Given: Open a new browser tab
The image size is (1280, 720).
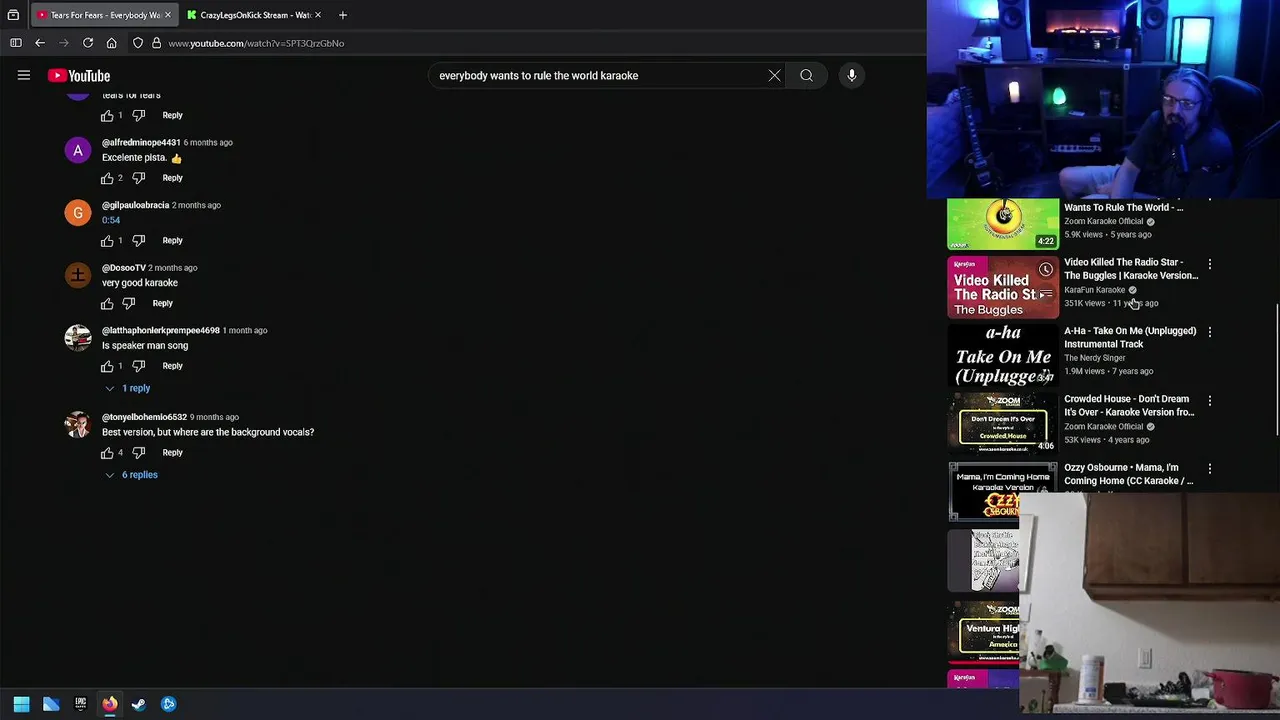Looking at the screenshot, I should tap(342, 15).
